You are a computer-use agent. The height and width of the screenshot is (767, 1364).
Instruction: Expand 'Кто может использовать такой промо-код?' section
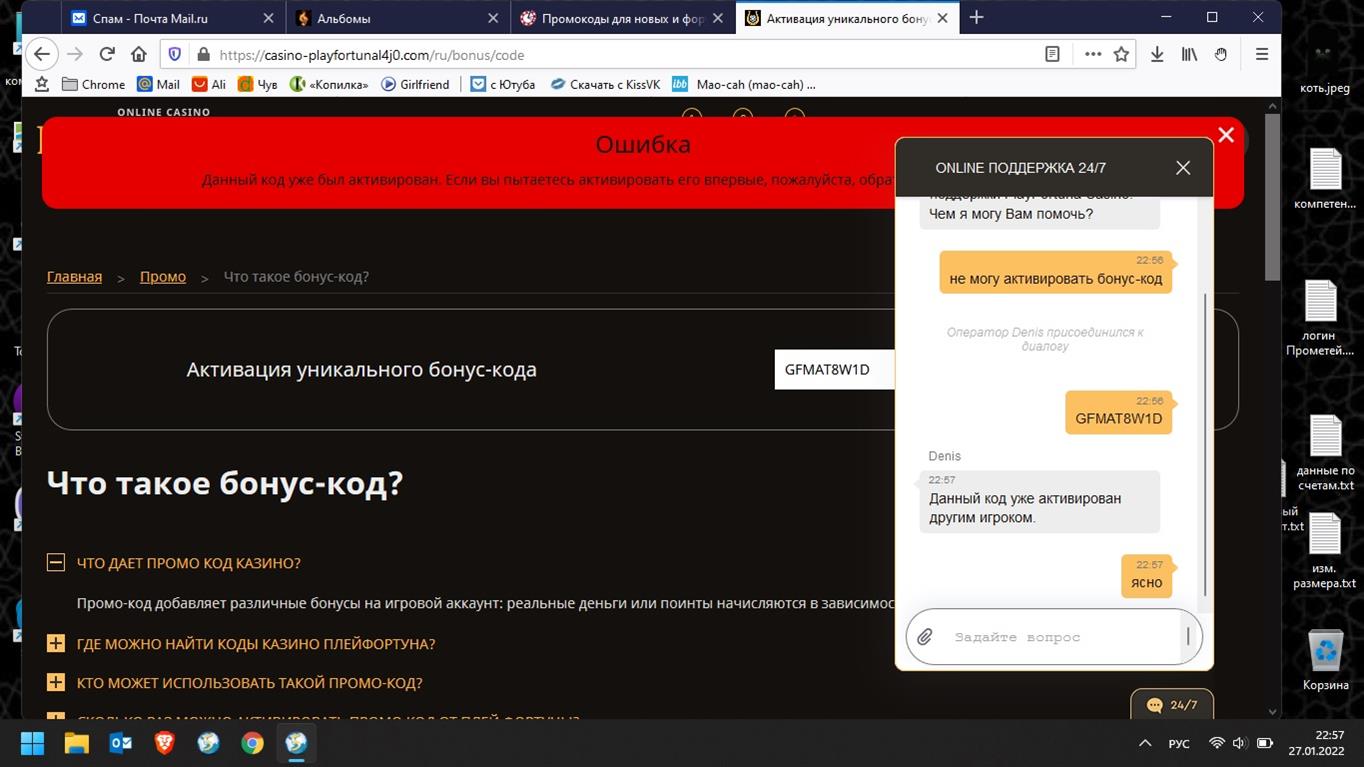click(56, 683)
